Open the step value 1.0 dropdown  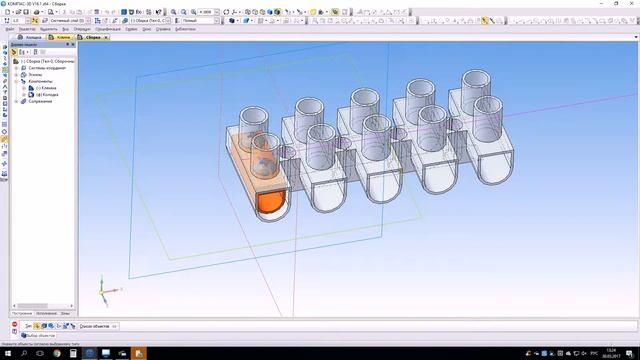click(28, 20)
